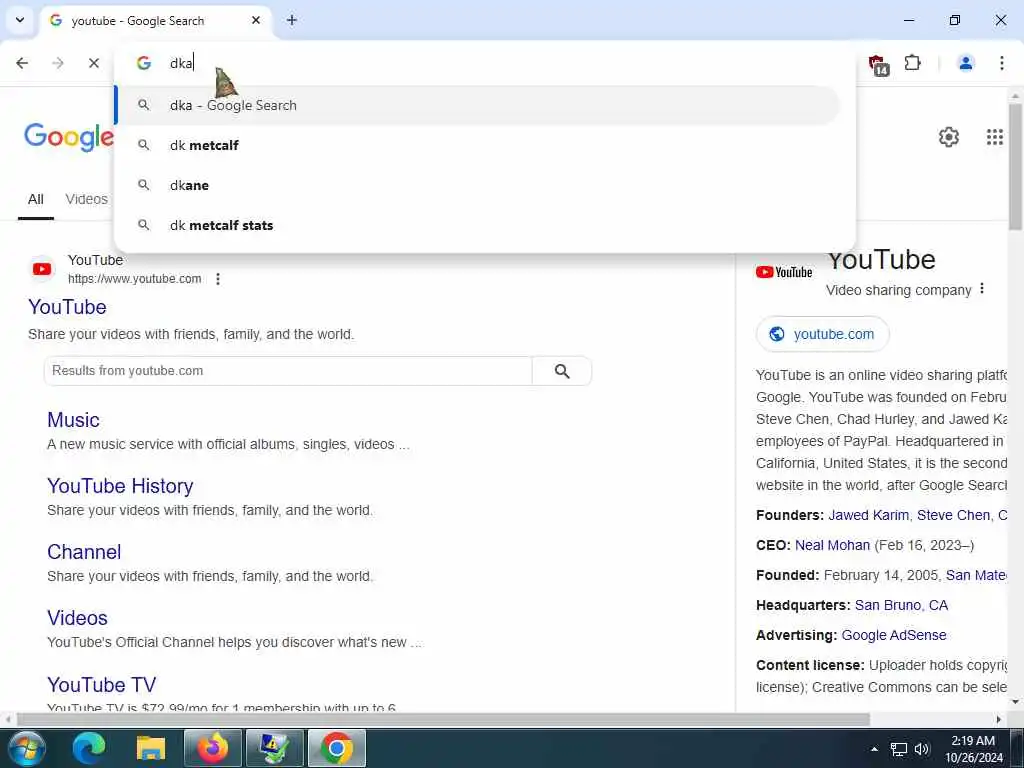Click the Results from youtube.com search field
Screen dimensions: 1024x768
tap(287, 371)
